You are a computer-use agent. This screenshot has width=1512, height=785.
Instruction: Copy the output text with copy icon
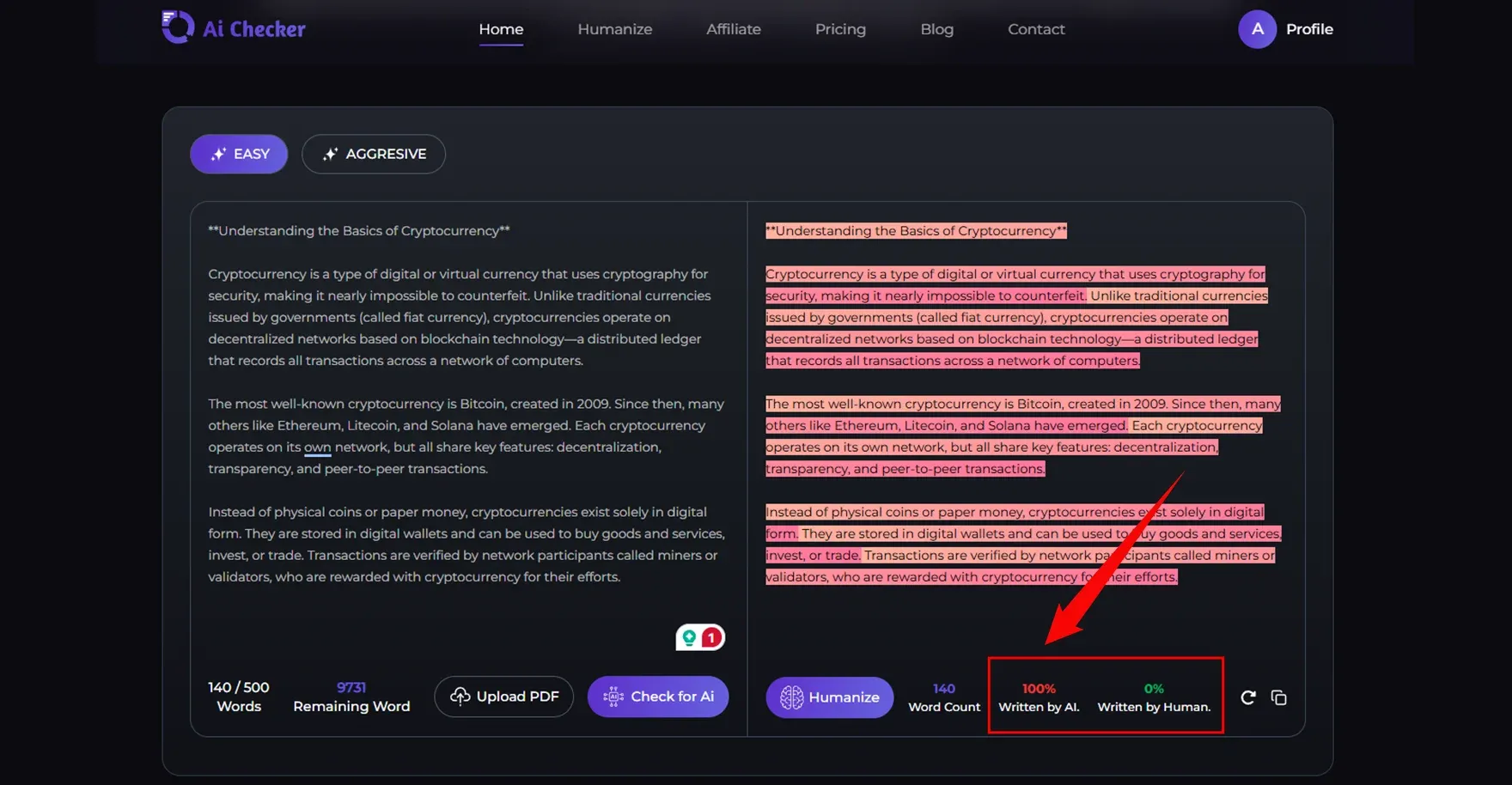pos(1278,697)
